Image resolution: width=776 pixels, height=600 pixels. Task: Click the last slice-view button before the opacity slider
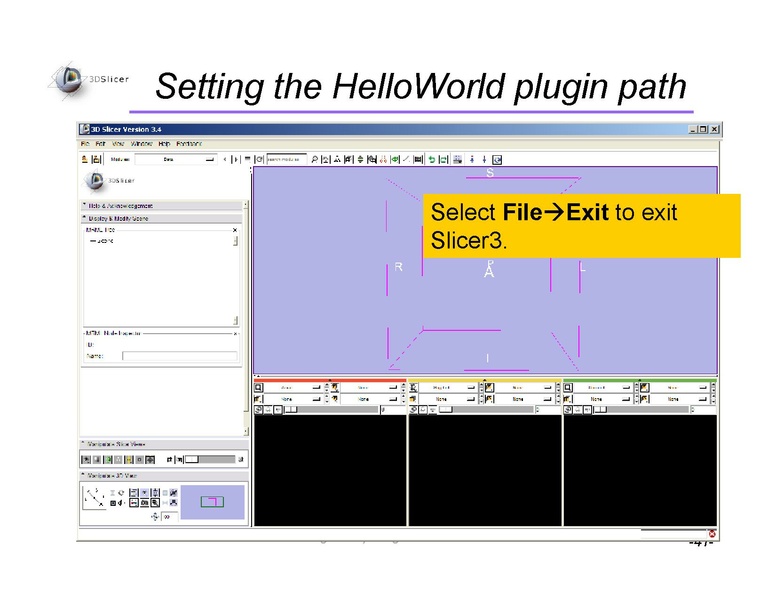pyautogui.click(x=150, y=460)
